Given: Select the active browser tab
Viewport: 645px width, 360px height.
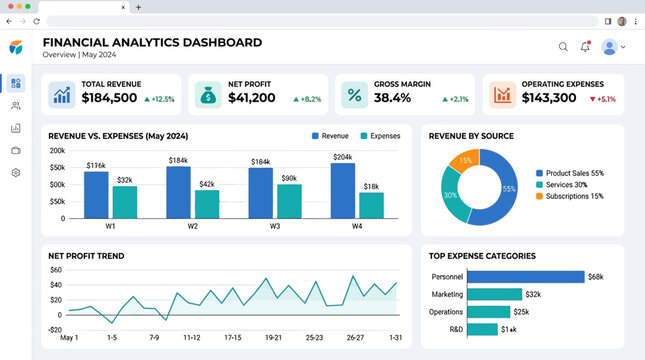Looking at the screenshot, I should point(84,7).
